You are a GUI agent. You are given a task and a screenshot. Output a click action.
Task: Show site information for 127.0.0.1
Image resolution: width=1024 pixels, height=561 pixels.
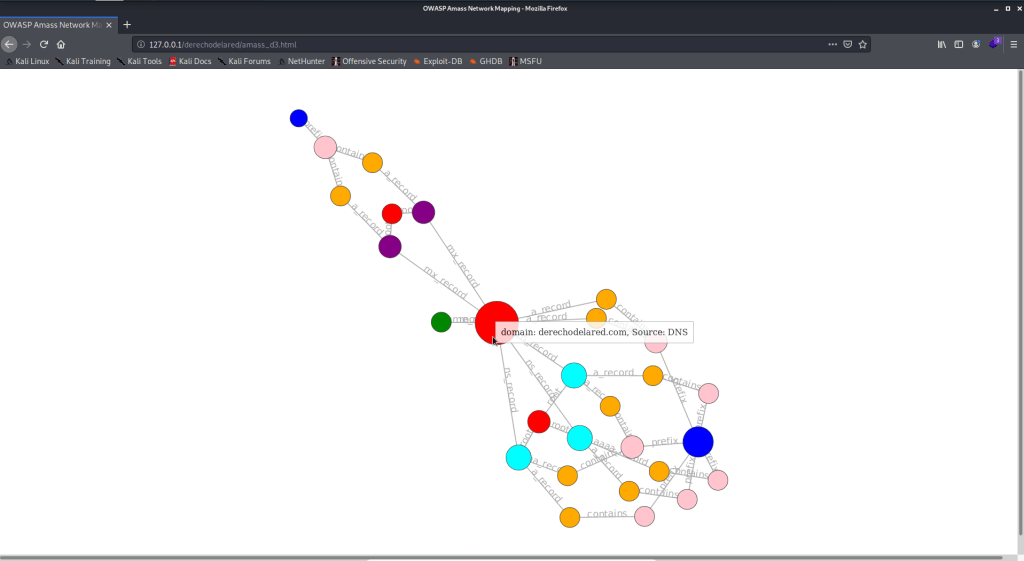point(141,44)
